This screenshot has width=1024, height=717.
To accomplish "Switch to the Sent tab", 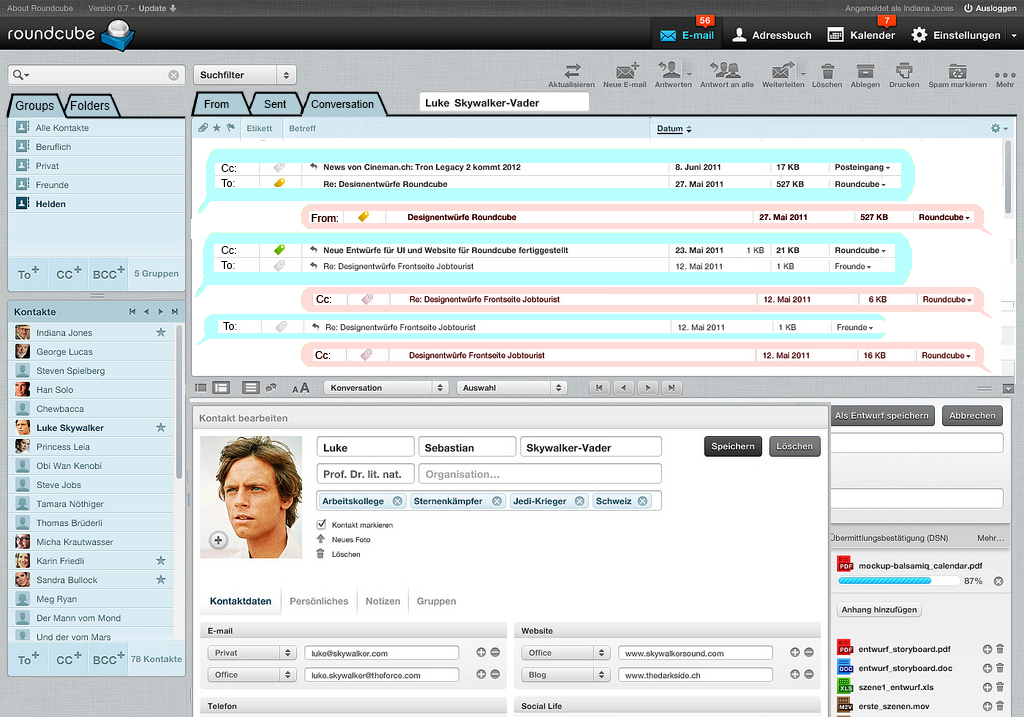I will click(275, 104).
